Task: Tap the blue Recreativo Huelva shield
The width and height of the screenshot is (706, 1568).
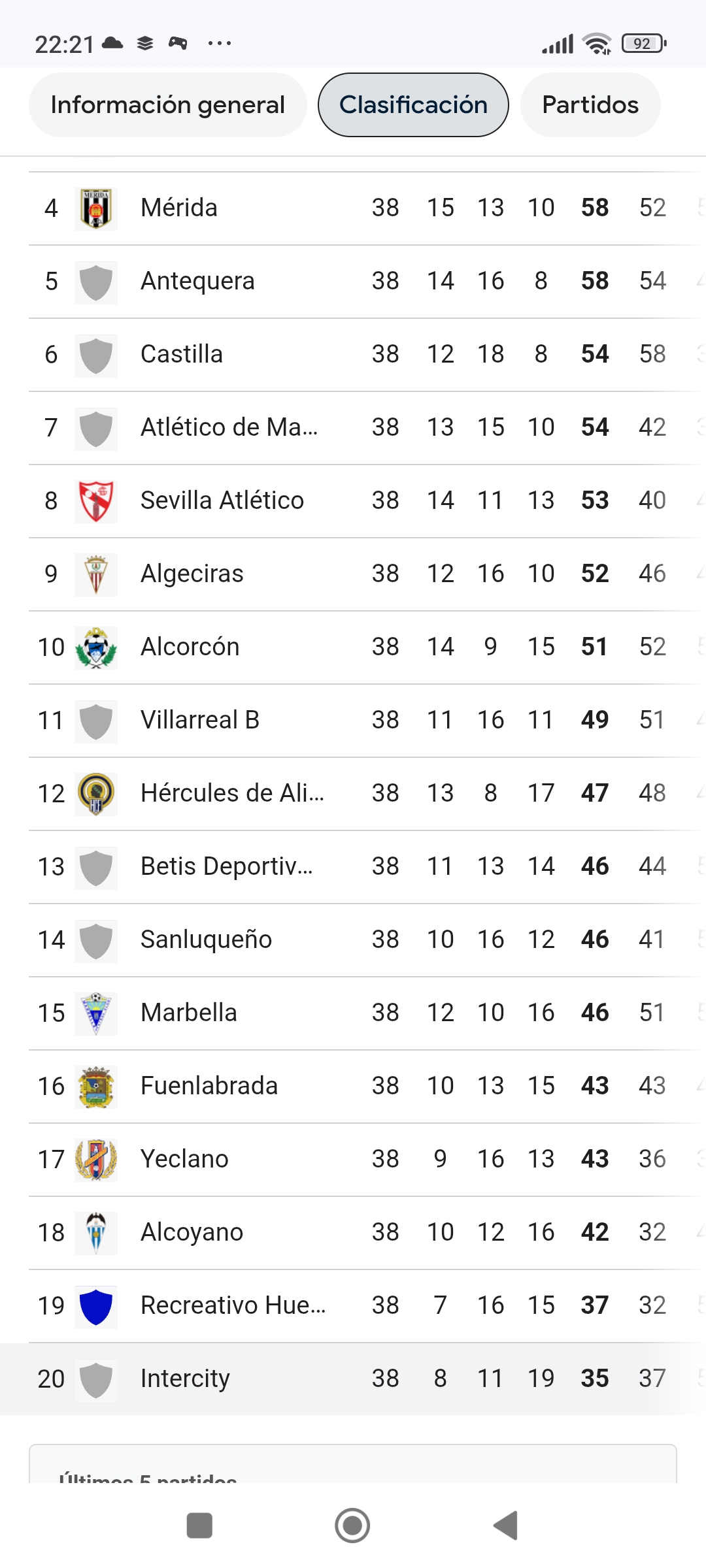Action: [96, 1306]
